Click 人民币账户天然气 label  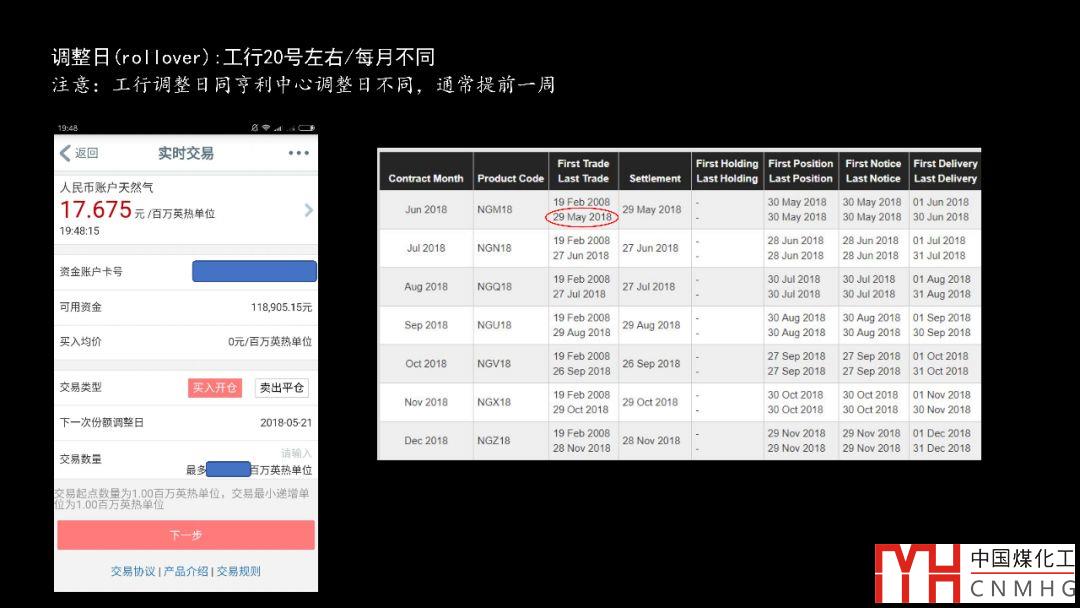coord(106,187)
